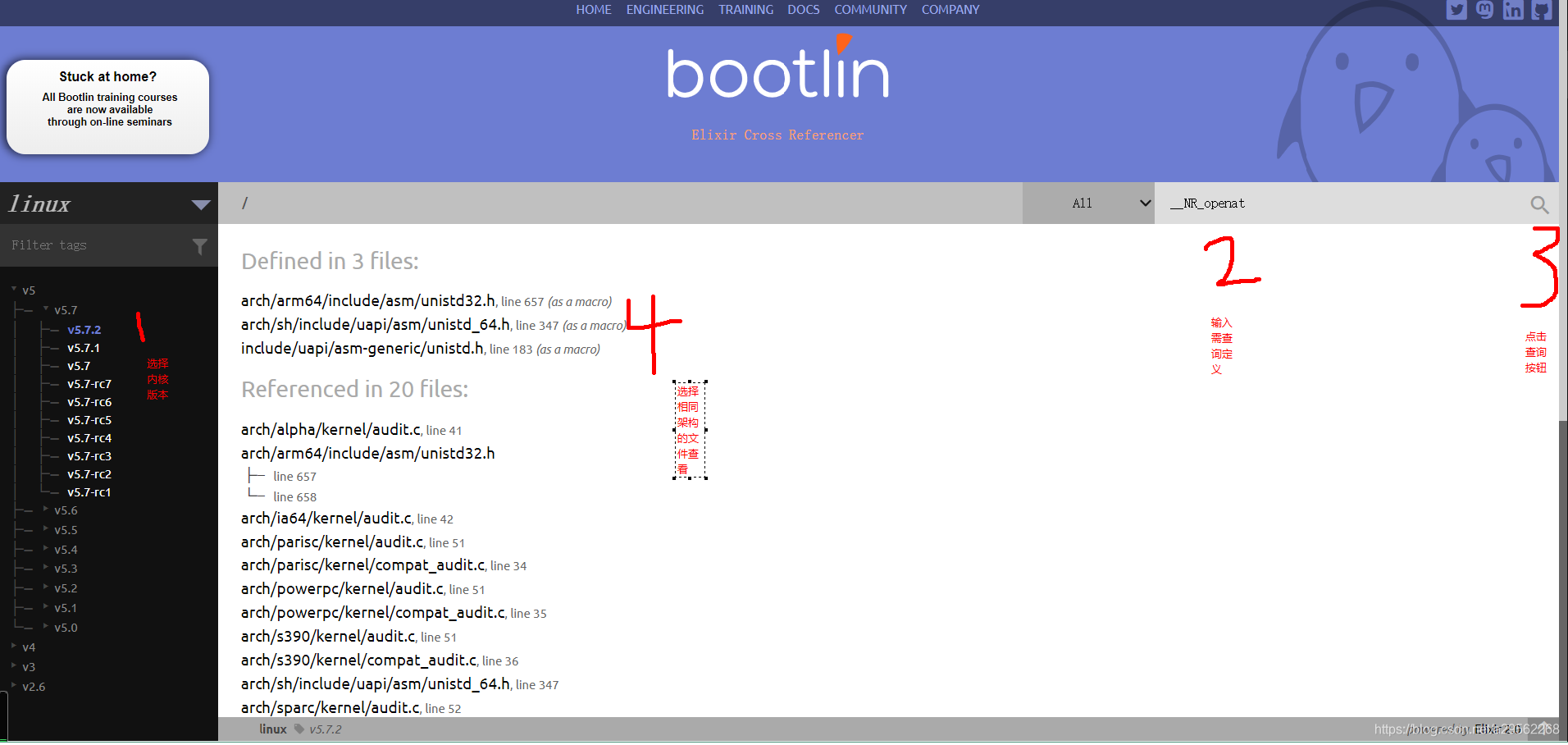
Task: Expand the v5.5 version branch
Action: [46, 529]
